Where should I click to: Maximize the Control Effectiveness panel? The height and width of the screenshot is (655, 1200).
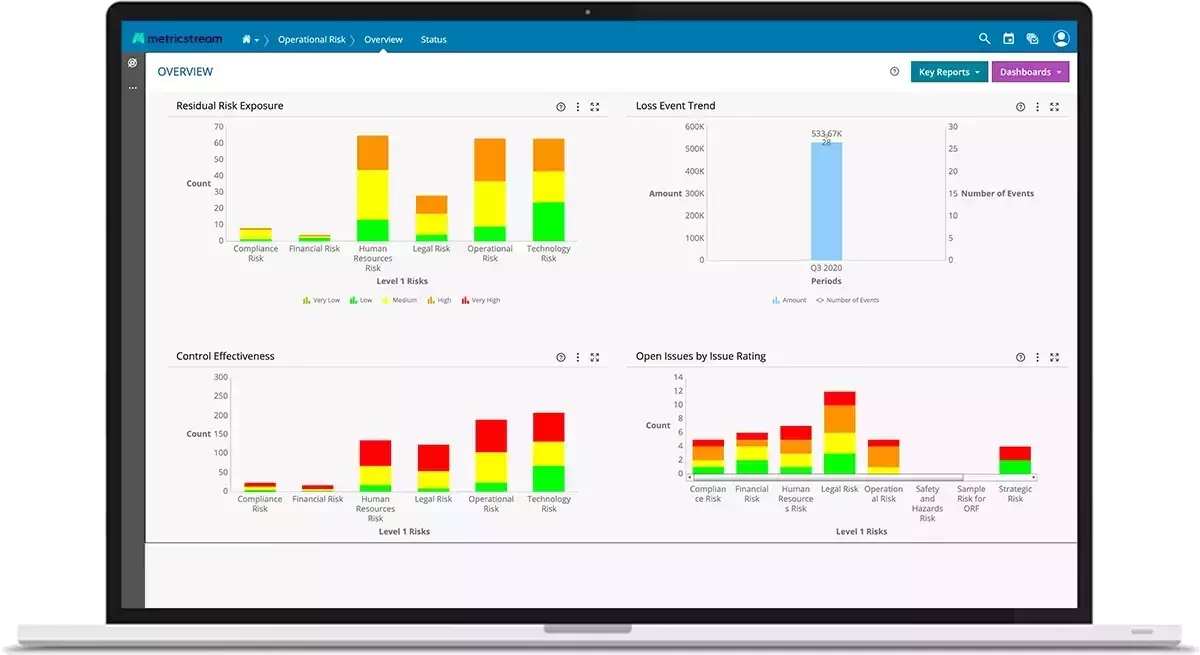coord(594,357)
